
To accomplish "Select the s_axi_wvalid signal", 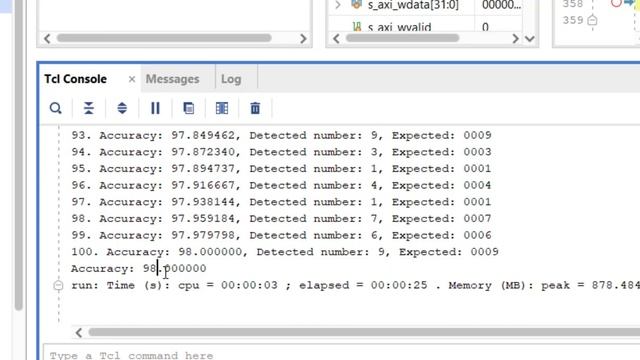I will point(399,27).
